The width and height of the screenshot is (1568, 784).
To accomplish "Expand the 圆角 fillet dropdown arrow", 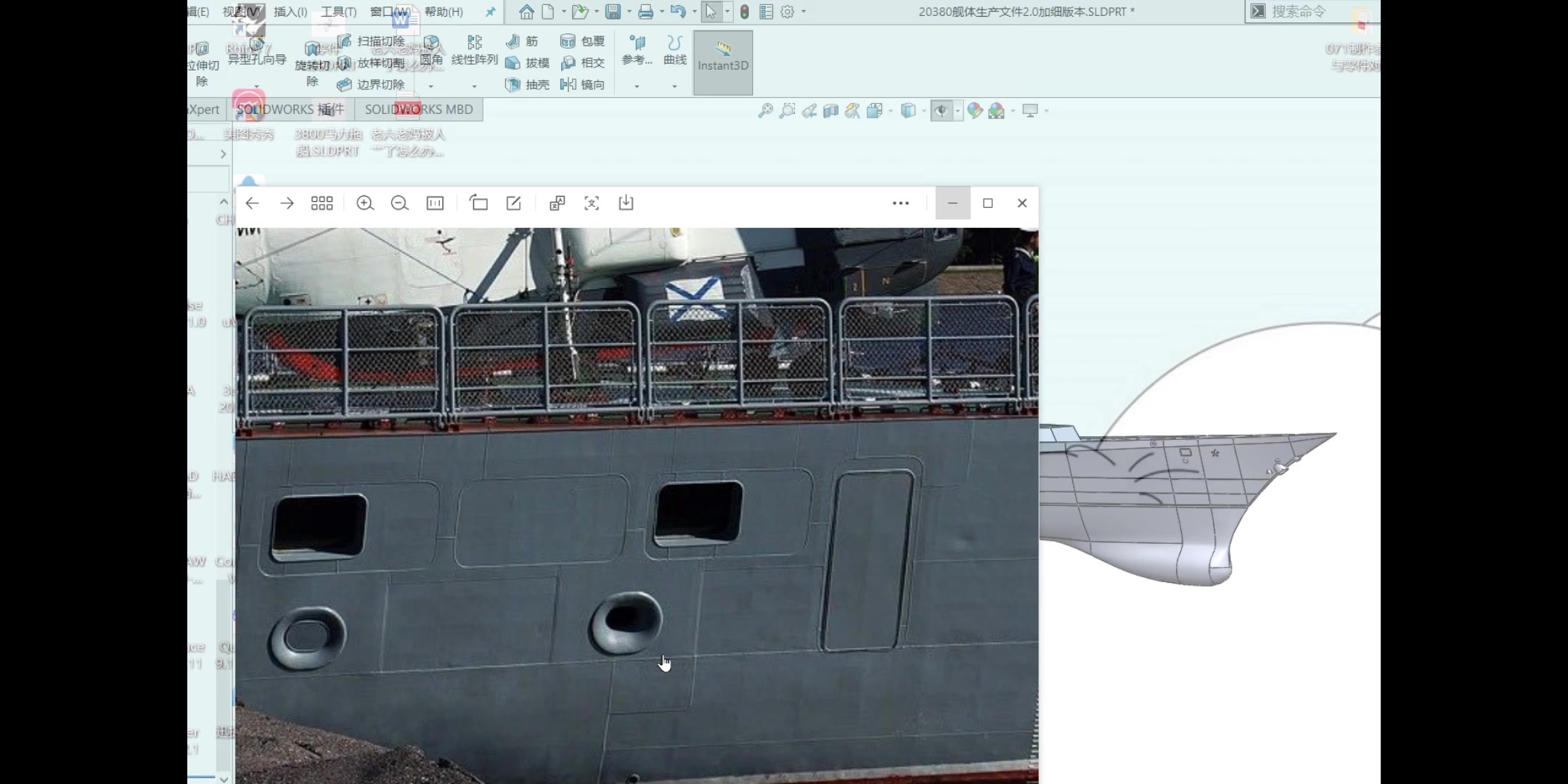I will 431,86.
